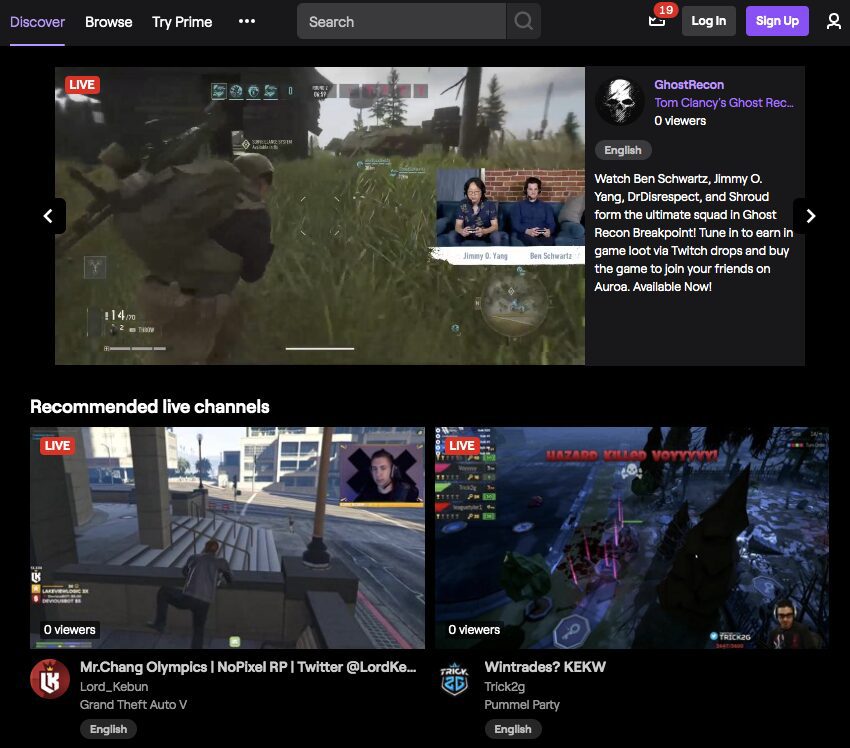Open Lord_Kebun's GTA V stream thumbnail
The image size is (850, 748).
click(x=227, y=538)
